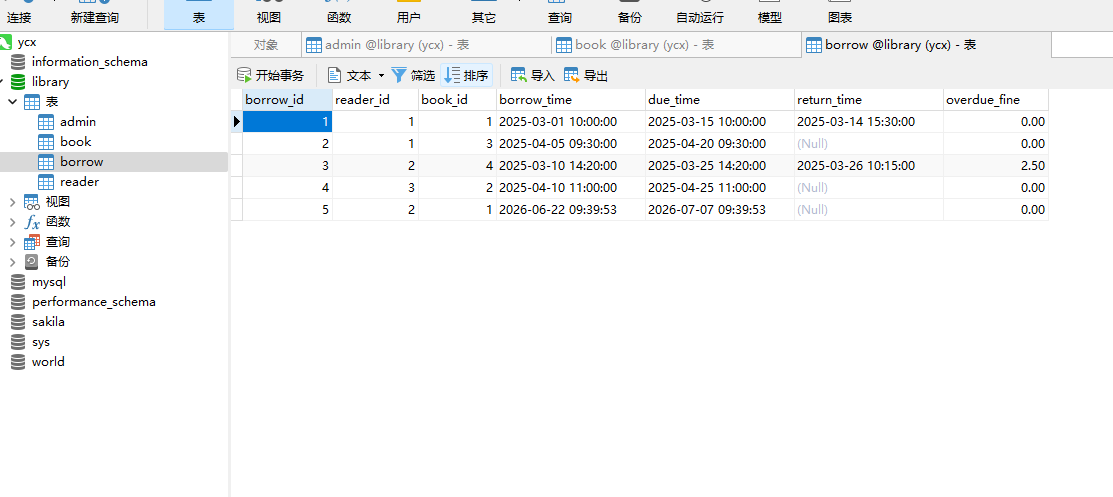Select due_time 2026-07-07 09:39:53 cell
Screen dimensions: 1113x497
click(x=720, y=210)
